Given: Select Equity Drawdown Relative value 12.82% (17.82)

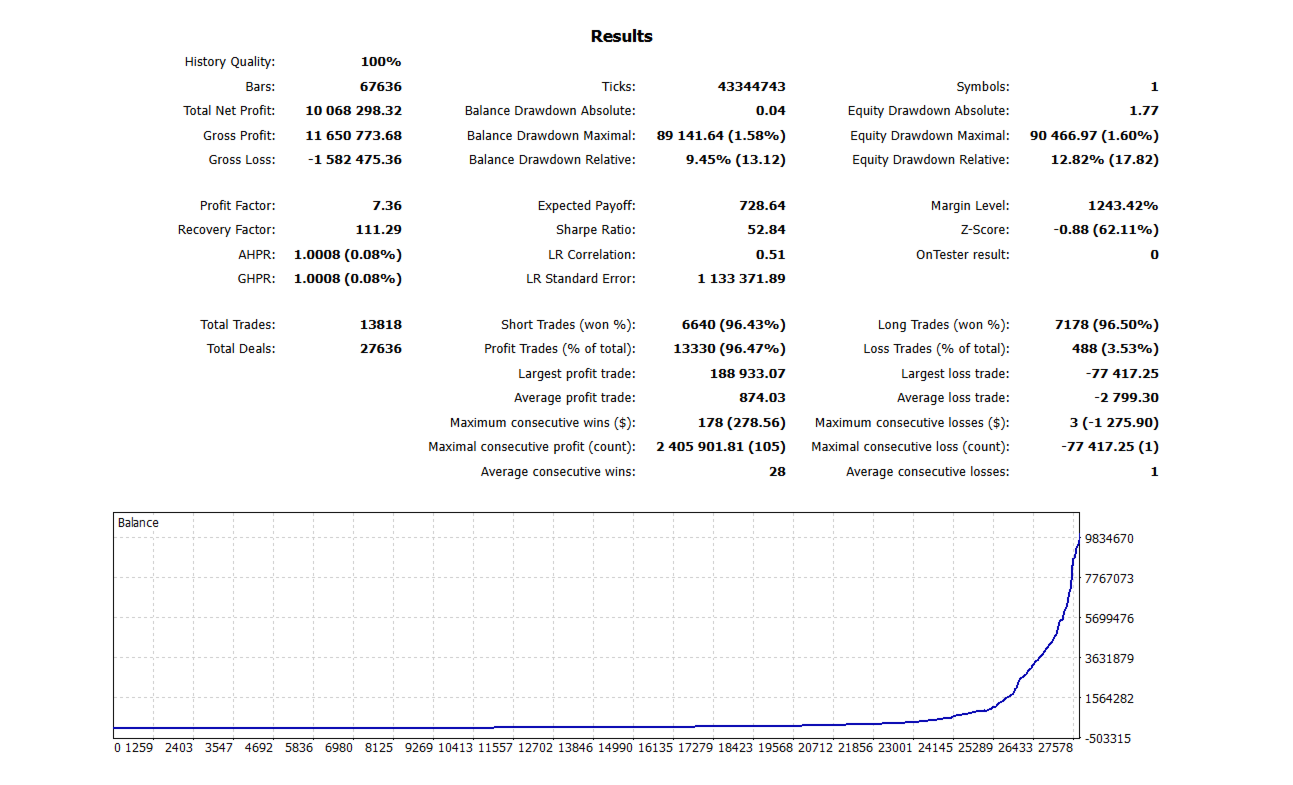Looking at the screenshot, I should 1105,160.
